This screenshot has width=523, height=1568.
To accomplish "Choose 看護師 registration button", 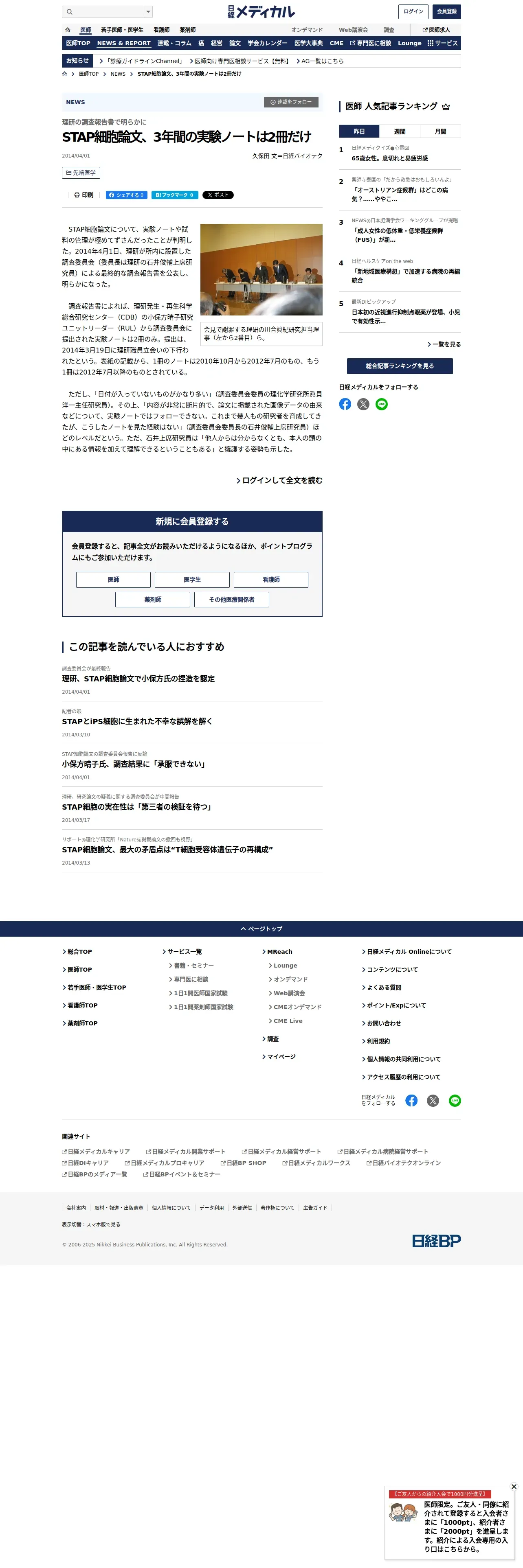I will tap(271, 580).
